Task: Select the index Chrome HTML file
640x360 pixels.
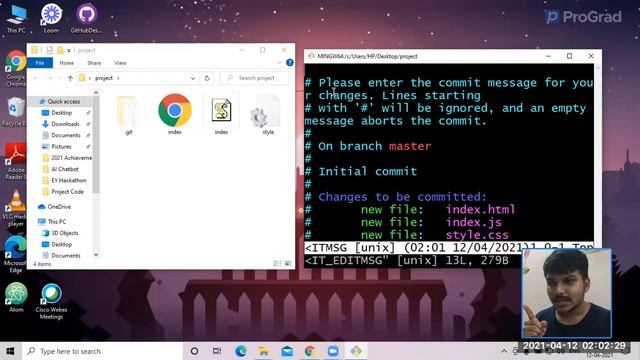Action: click(x=175, y=115)
